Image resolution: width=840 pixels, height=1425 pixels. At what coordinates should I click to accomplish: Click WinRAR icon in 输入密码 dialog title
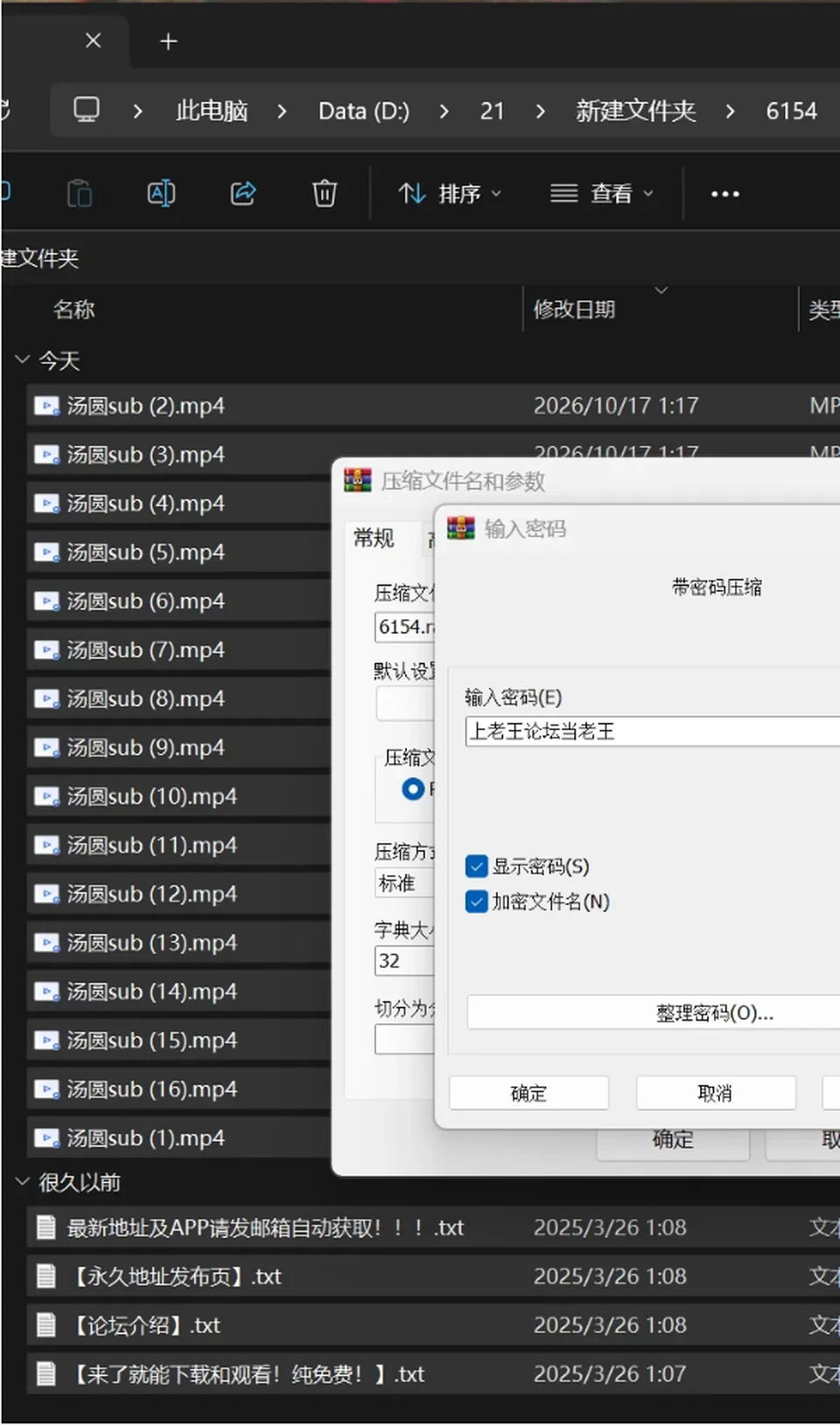(x=461, y=528)
